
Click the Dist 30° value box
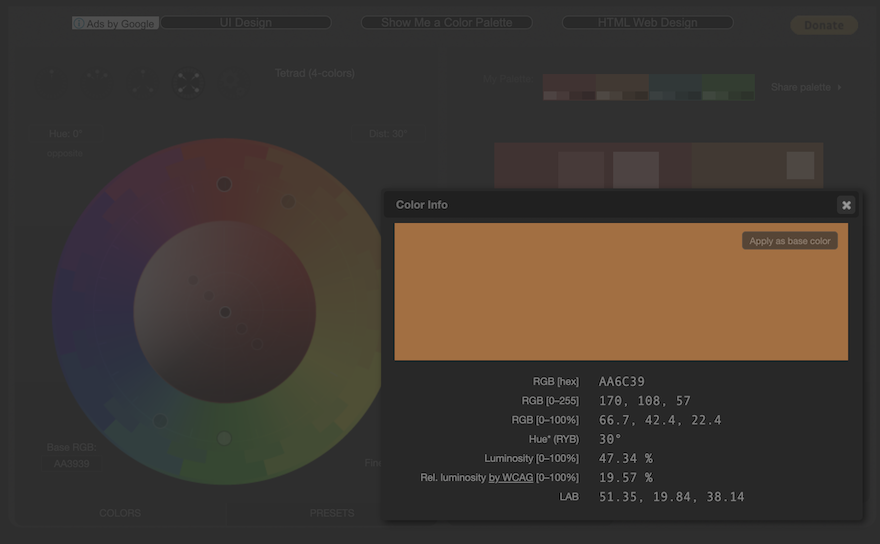(x=386, y=133)
